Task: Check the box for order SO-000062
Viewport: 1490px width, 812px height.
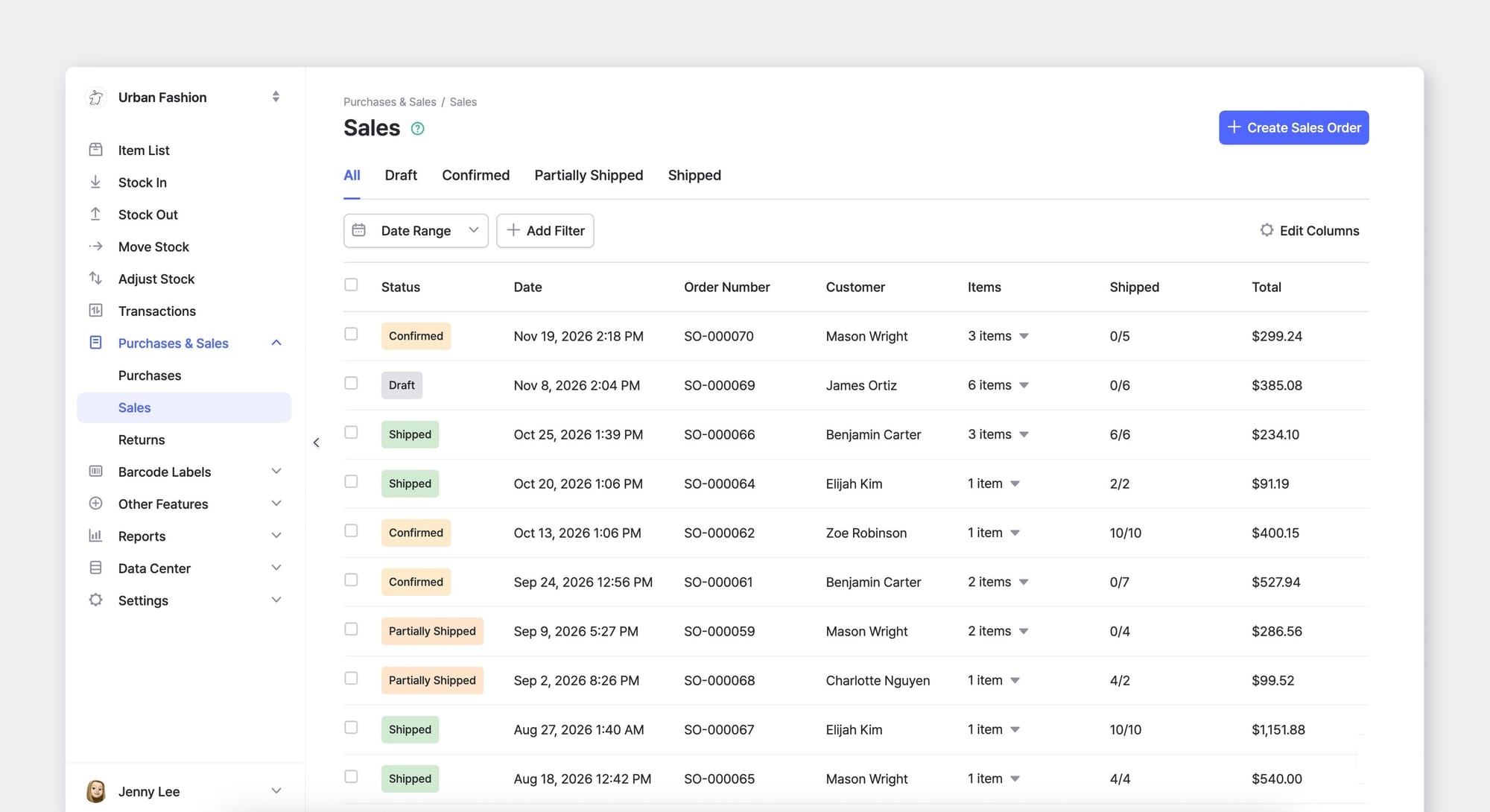Action: [x=351, y=530]
